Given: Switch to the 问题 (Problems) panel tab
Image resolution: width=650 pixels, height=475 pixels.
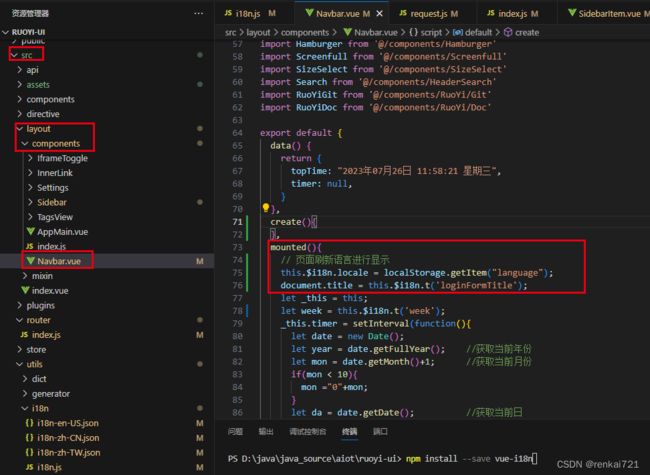Looking at the screenshot, I should (235, 431).
